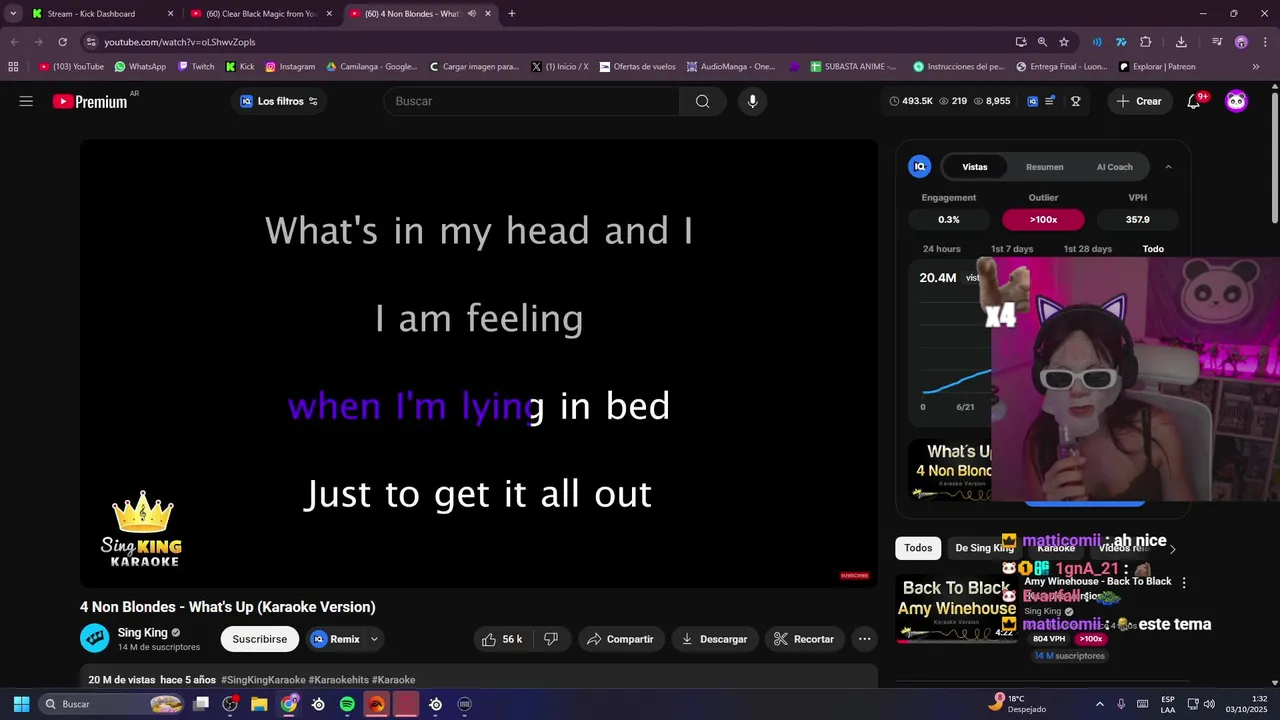The image size is (1280, 720).
Task: Open the notifications bell
Action: coord(1193,101)
